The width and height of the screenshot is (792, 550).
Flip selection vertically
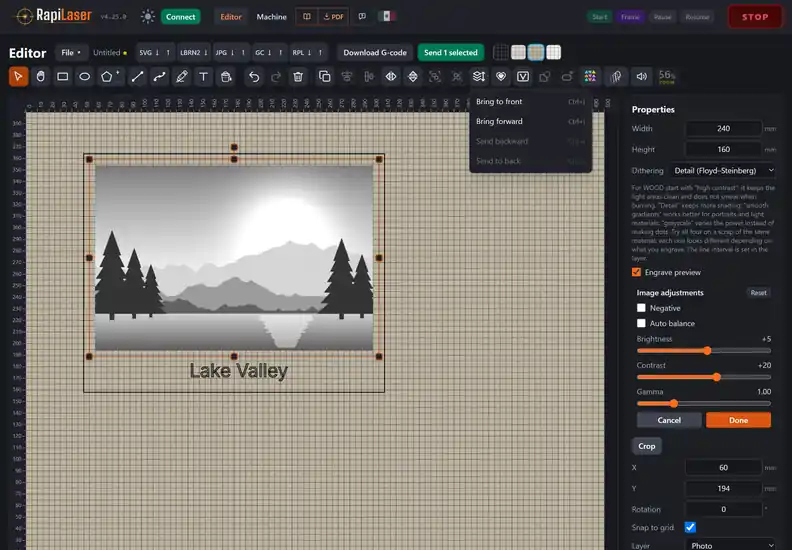click(413, 77)
